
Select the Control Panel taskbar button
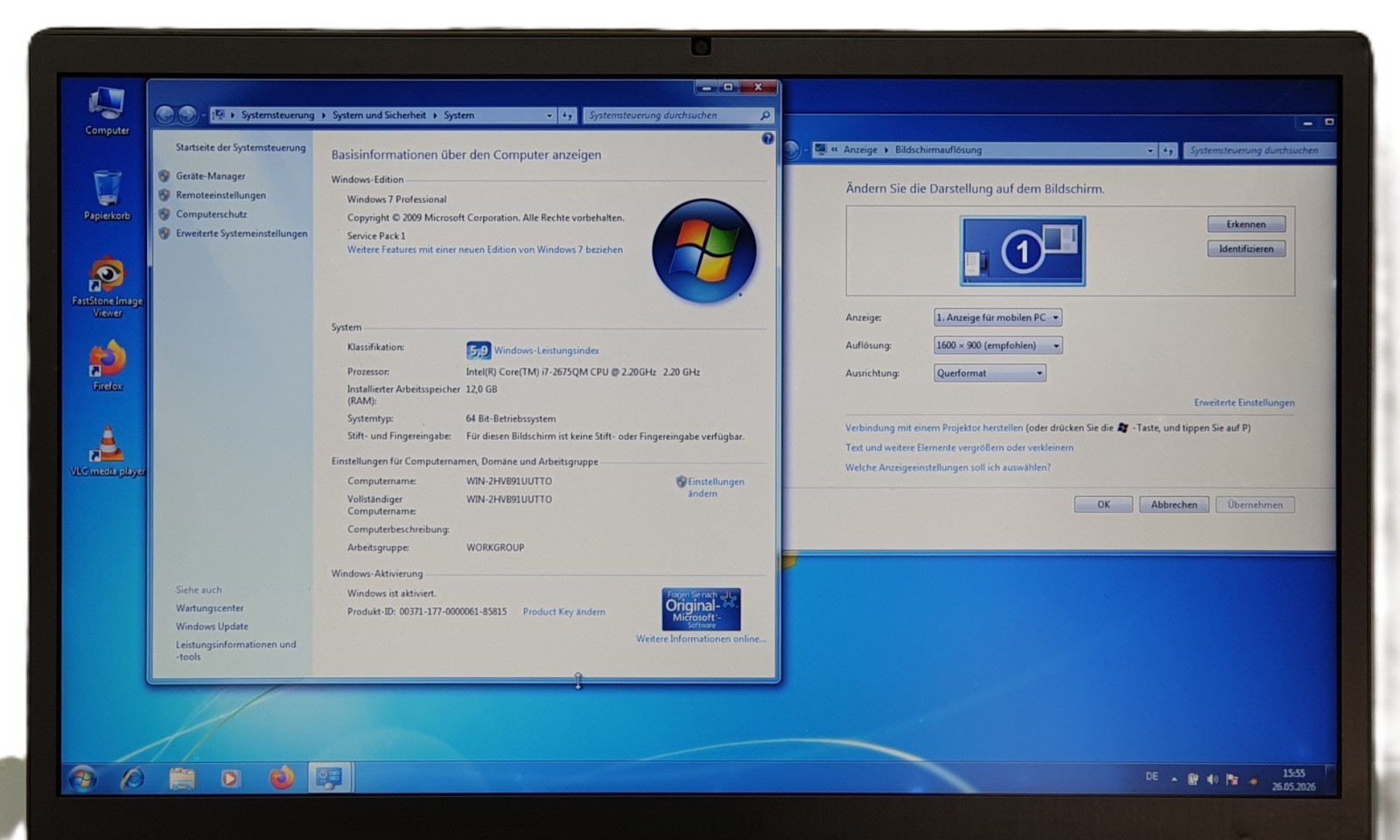330,777
